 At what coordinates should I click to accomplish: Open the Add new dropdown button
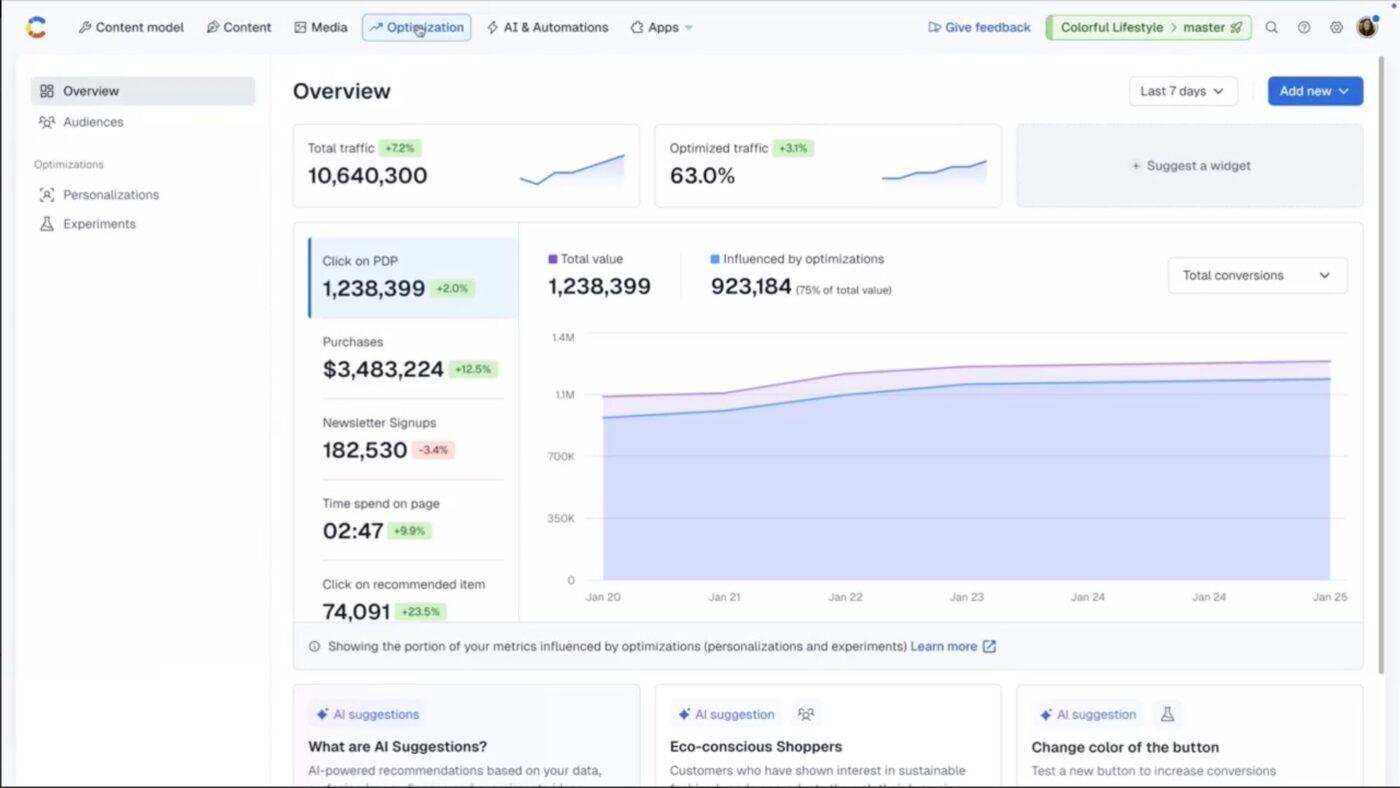tap(1315, 91)
